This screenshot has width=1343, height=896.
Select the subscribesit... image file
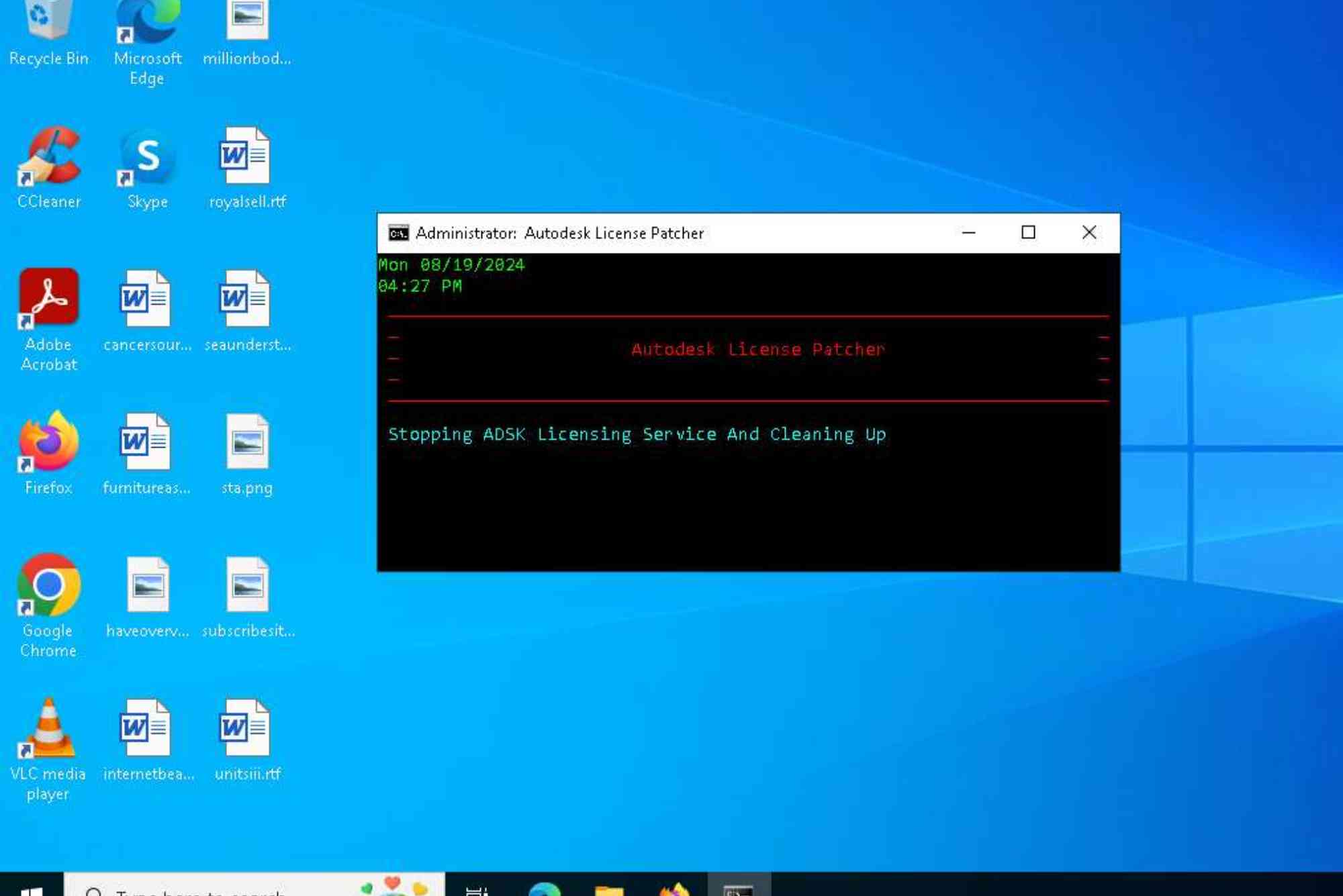click(x=248, y=597)
